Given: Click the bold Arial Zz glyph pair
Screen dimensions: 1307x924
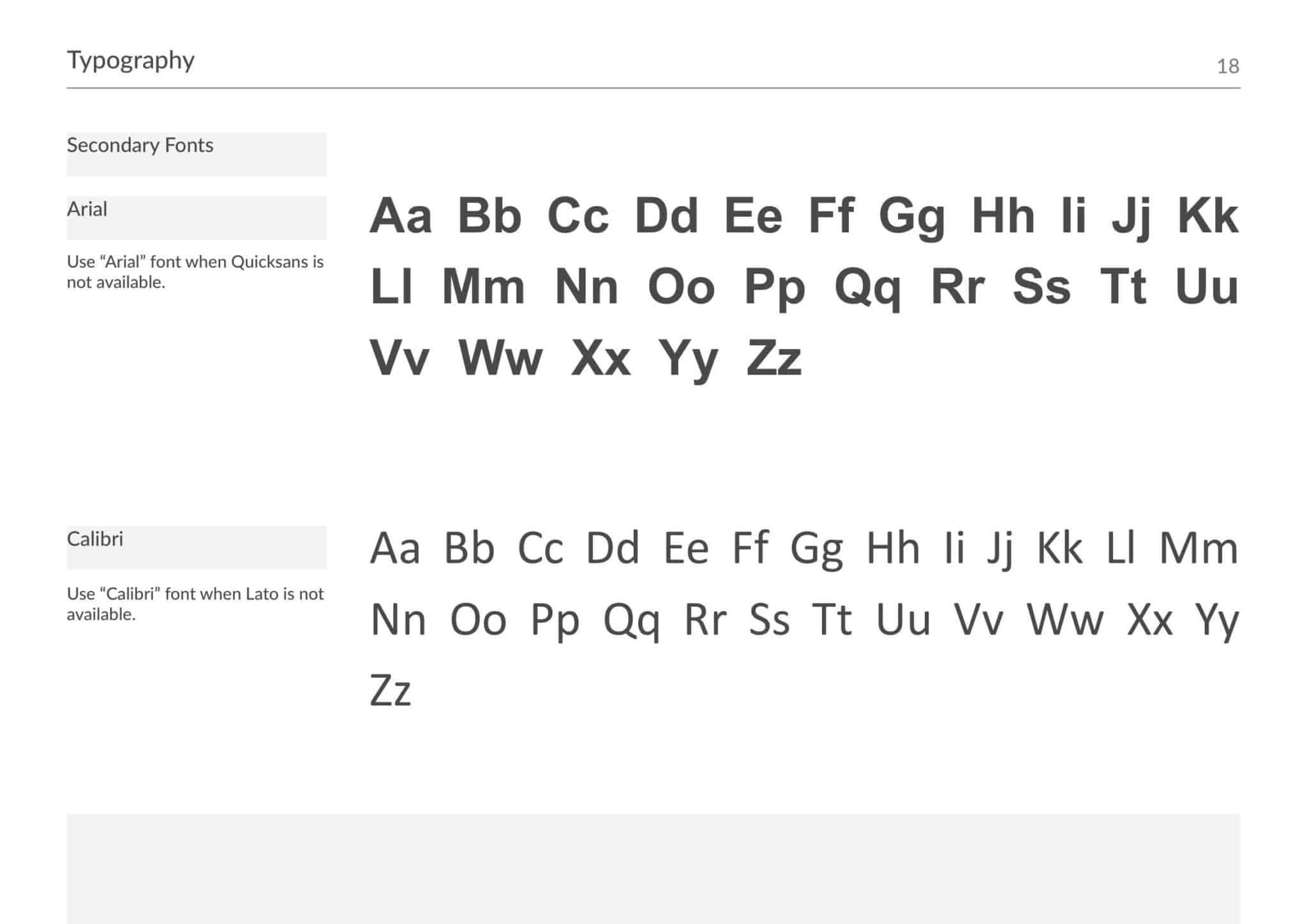Looking at the screenshot, I should point(773,357).
